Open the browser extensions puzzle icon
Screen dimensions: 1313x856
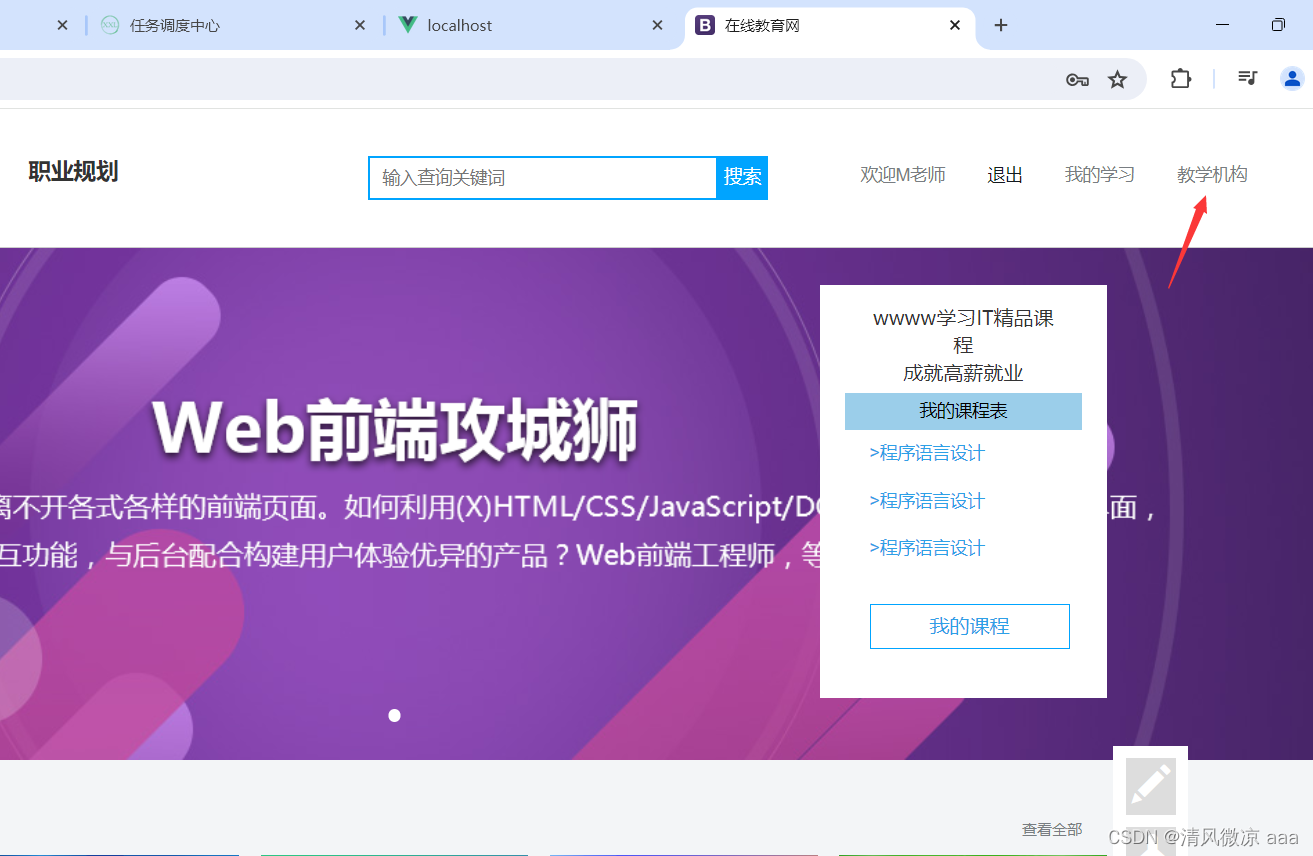tap(1181, 79)
